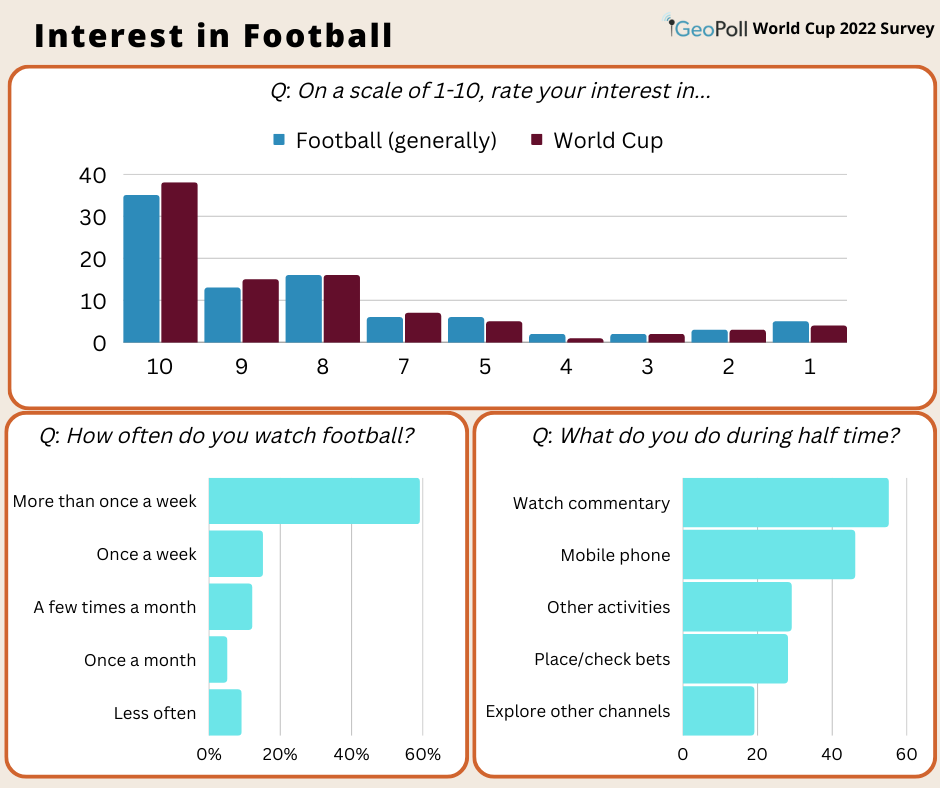Click the 'More than once a week' bar
The height and width of the screenshot is (788, 940).
click(314, 501)
